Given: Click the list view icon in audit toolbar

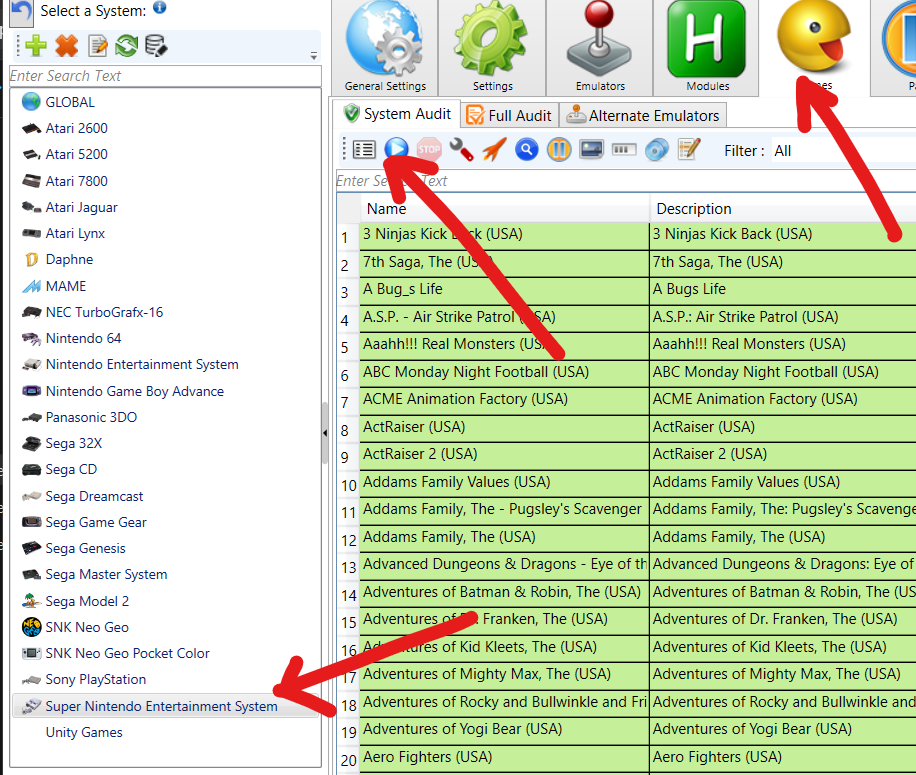Looking at the screenshot, I should tap(364, 150).
